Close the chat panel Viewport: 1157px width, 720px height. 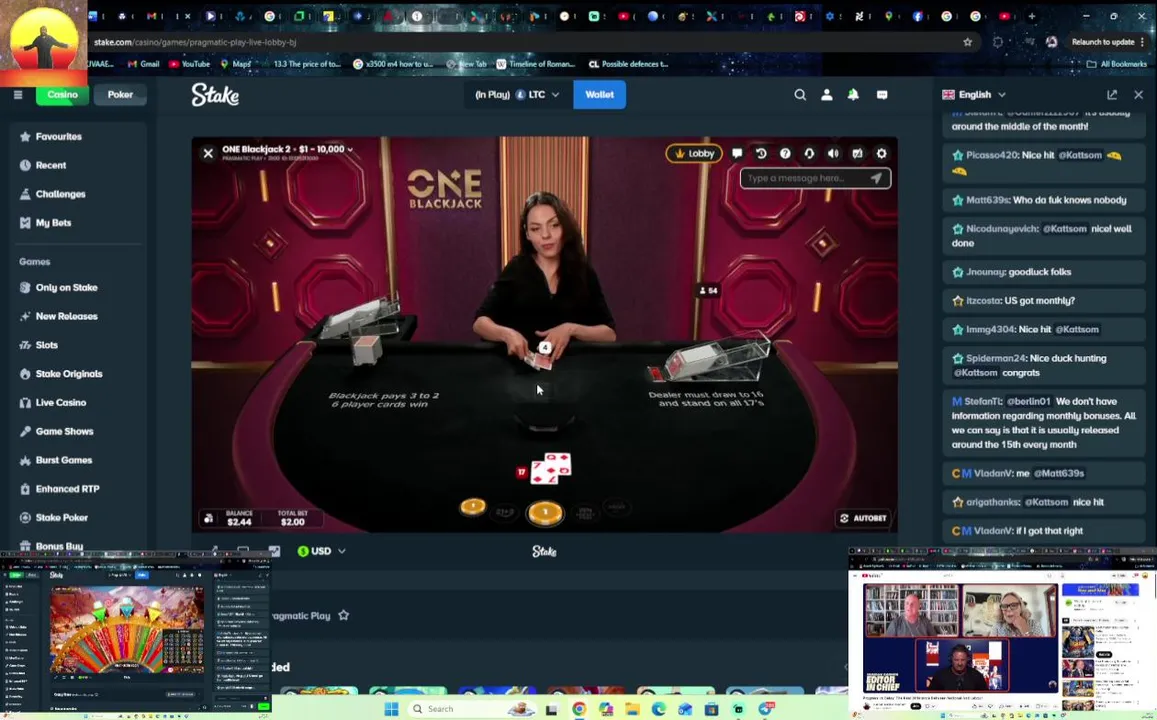[x=1139, y=94]
